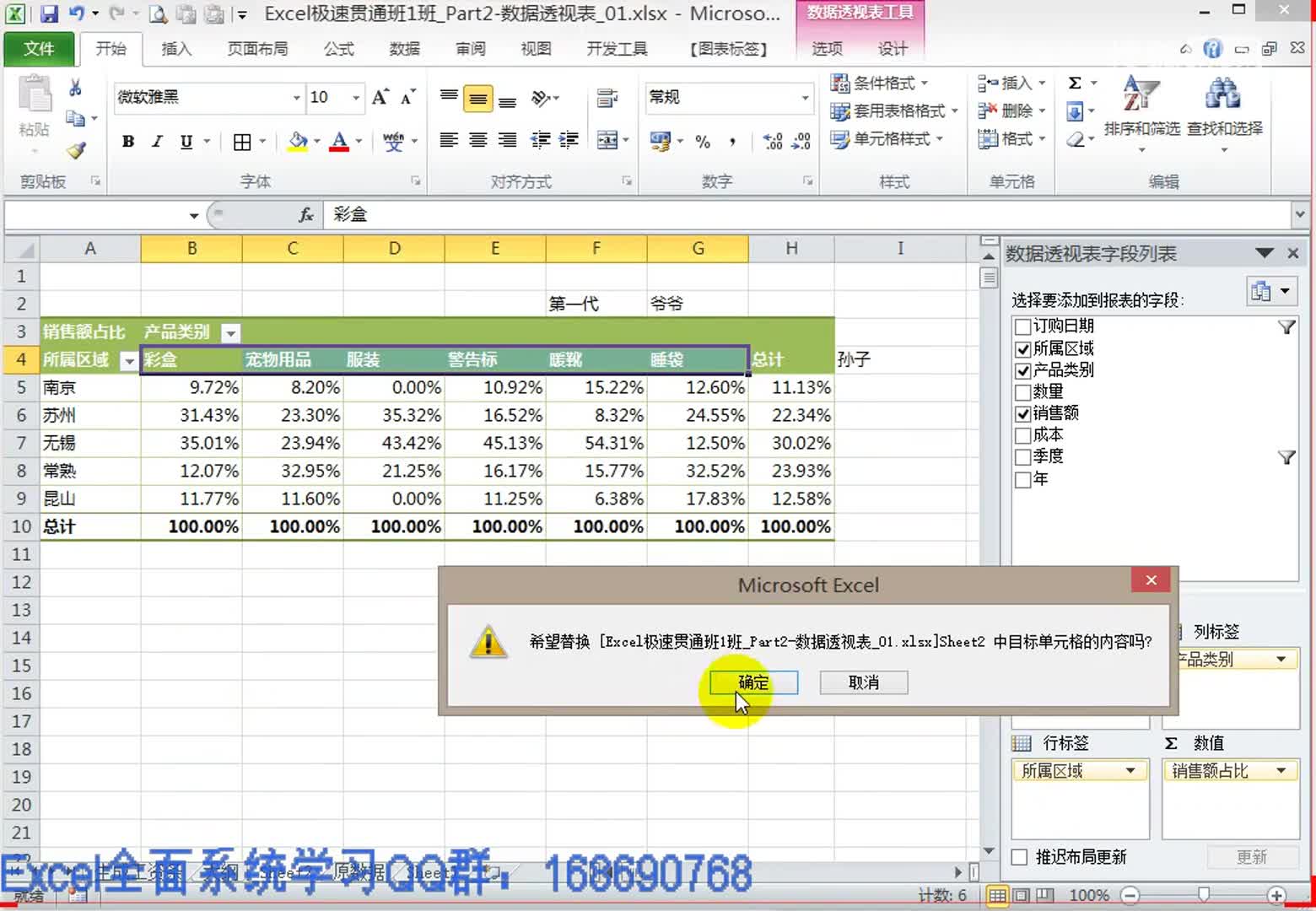1316x911 pixels.
Task: Increase decimal places
Action: click(773, 142)
